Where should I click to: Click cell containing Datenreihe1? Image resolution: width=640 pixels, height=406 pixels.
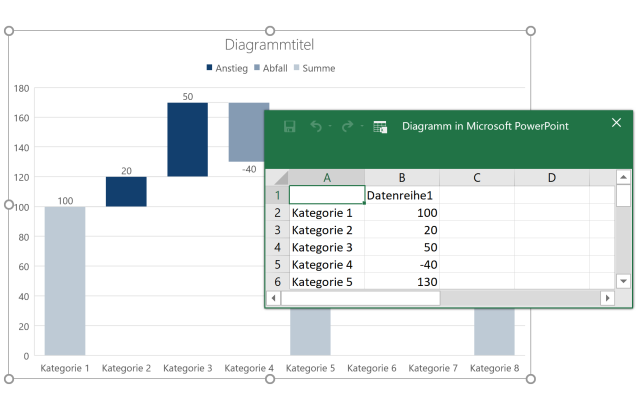click(x=402, y=195)
